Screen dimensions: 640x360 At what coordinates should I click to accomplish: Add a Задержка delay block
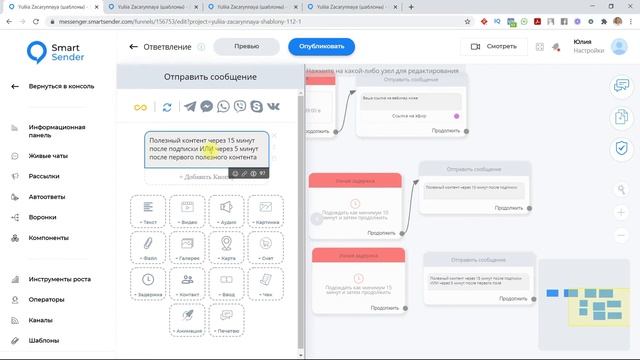148,284
